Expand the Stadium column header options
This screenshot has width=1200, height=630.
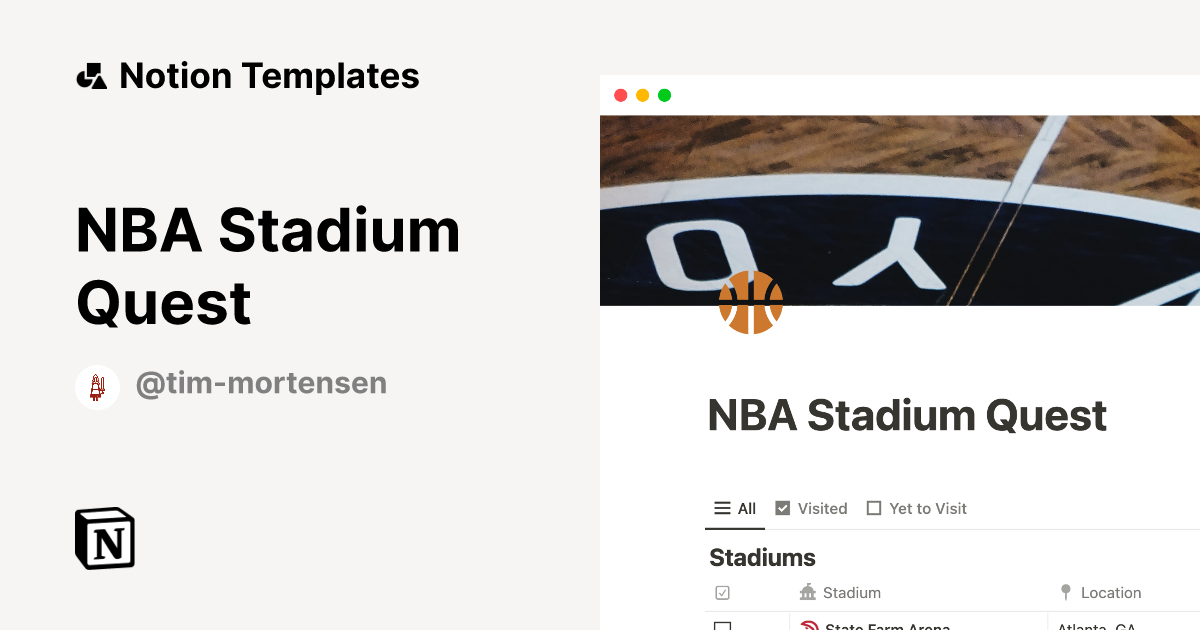pos(851,592)
